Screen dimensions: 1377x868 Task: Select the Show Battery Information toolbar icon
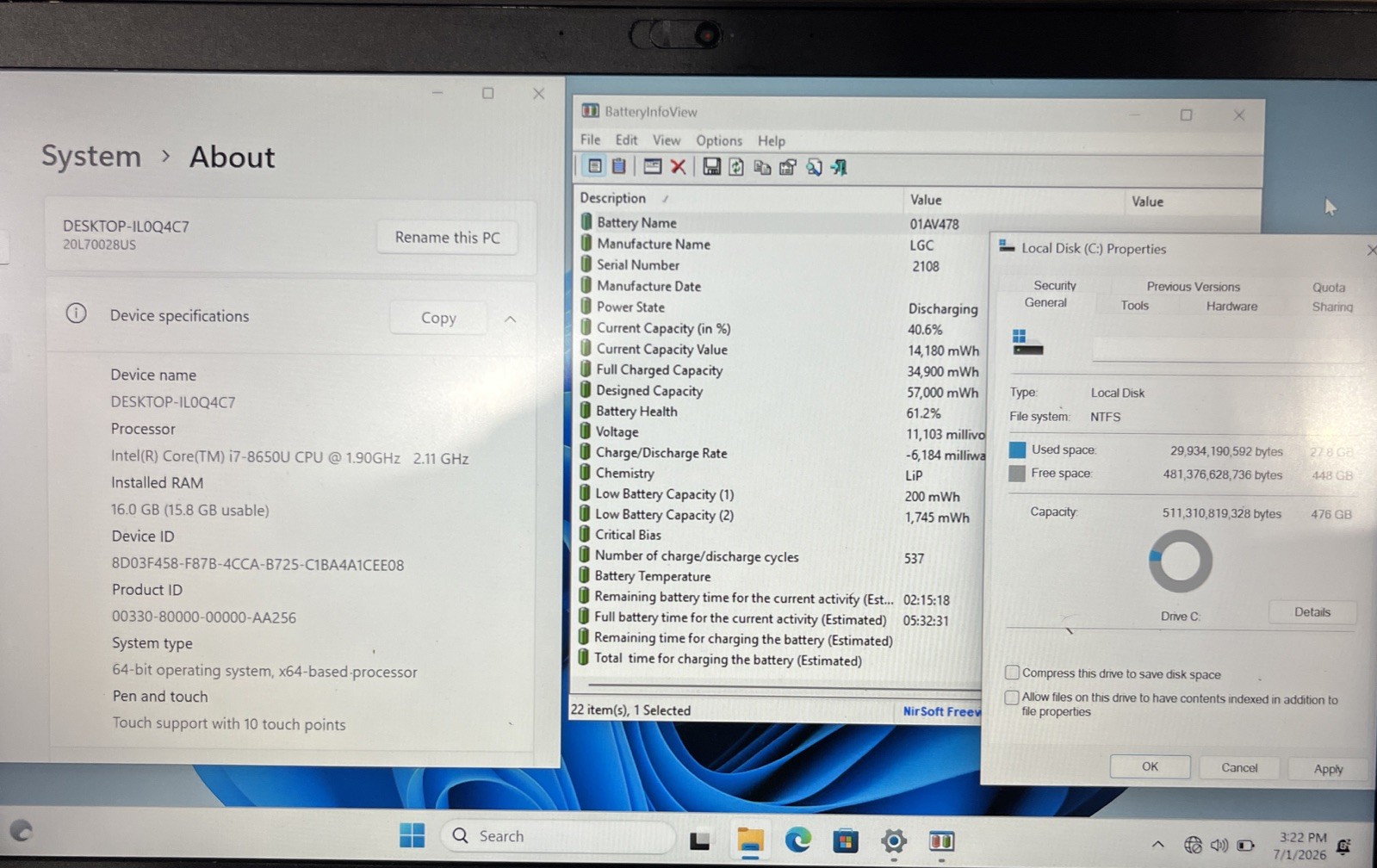point(594,166)
